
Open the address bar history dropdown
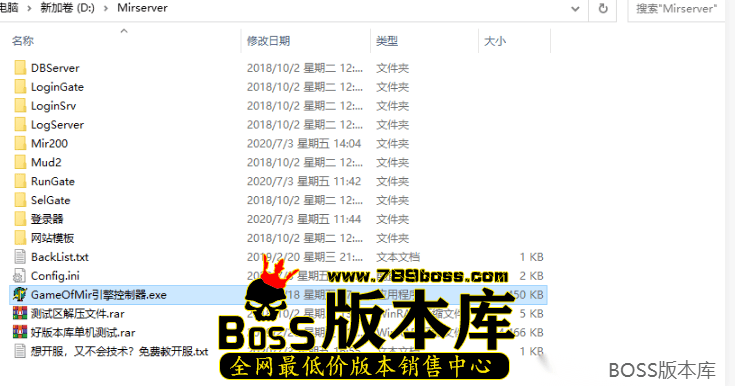coord(575,8)
